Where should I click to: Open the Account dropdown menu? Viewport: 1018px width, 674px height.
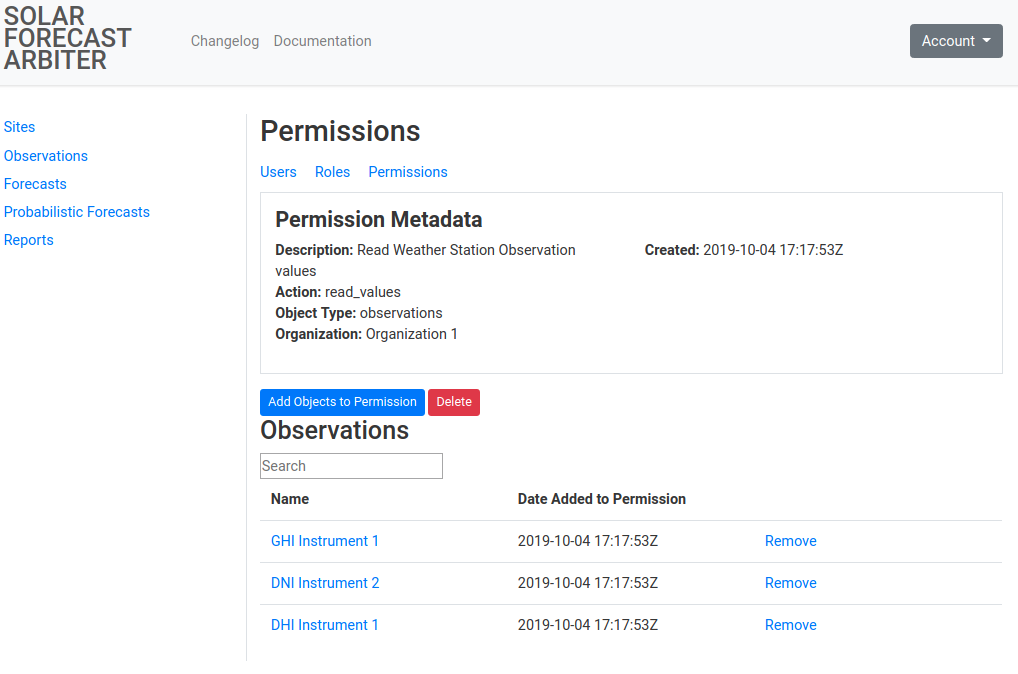coord(955,41)
